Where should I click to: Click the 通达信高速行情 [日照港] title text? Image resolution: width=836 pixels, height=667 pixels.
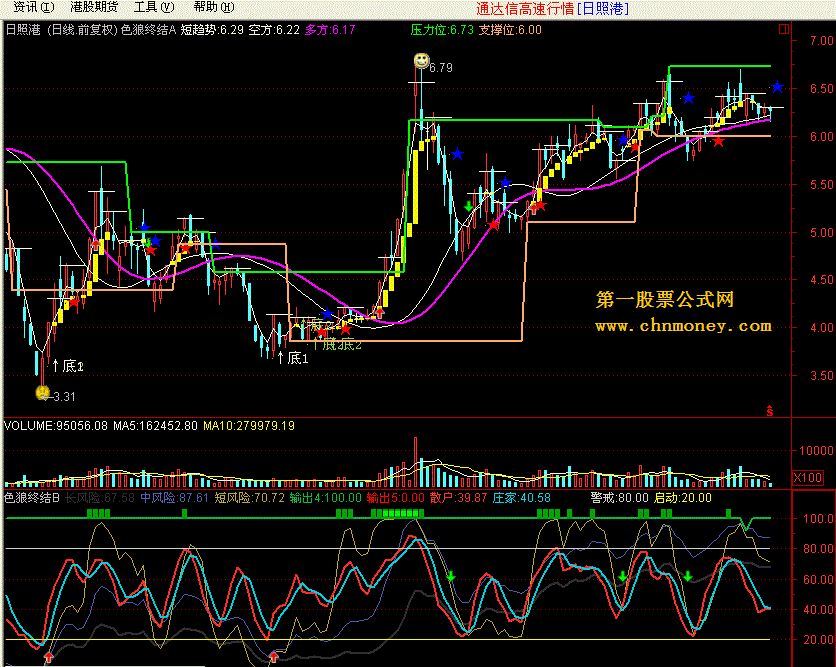pyautogui.click(x=552, y=9)
